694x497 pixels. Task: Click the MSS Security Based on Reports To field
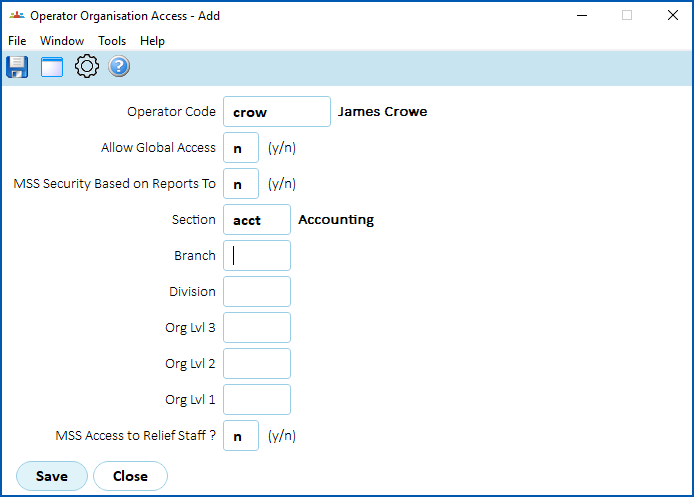click(241, 184)
